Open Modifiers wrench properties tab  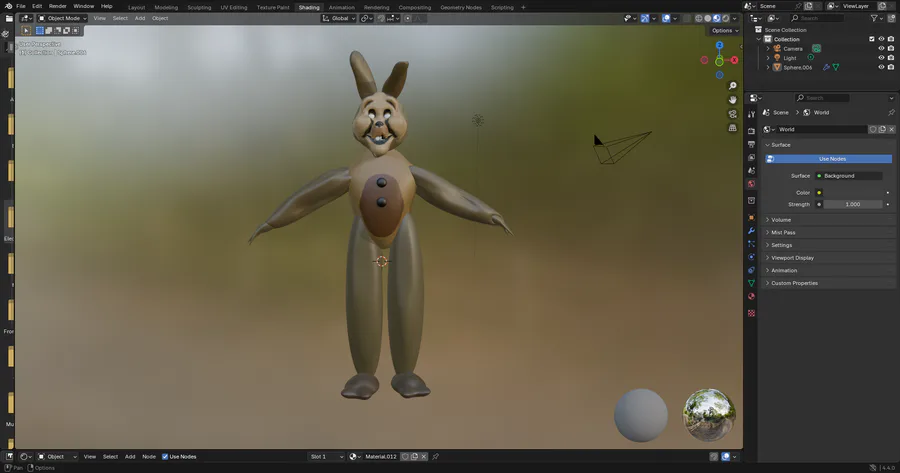[751, 230]
